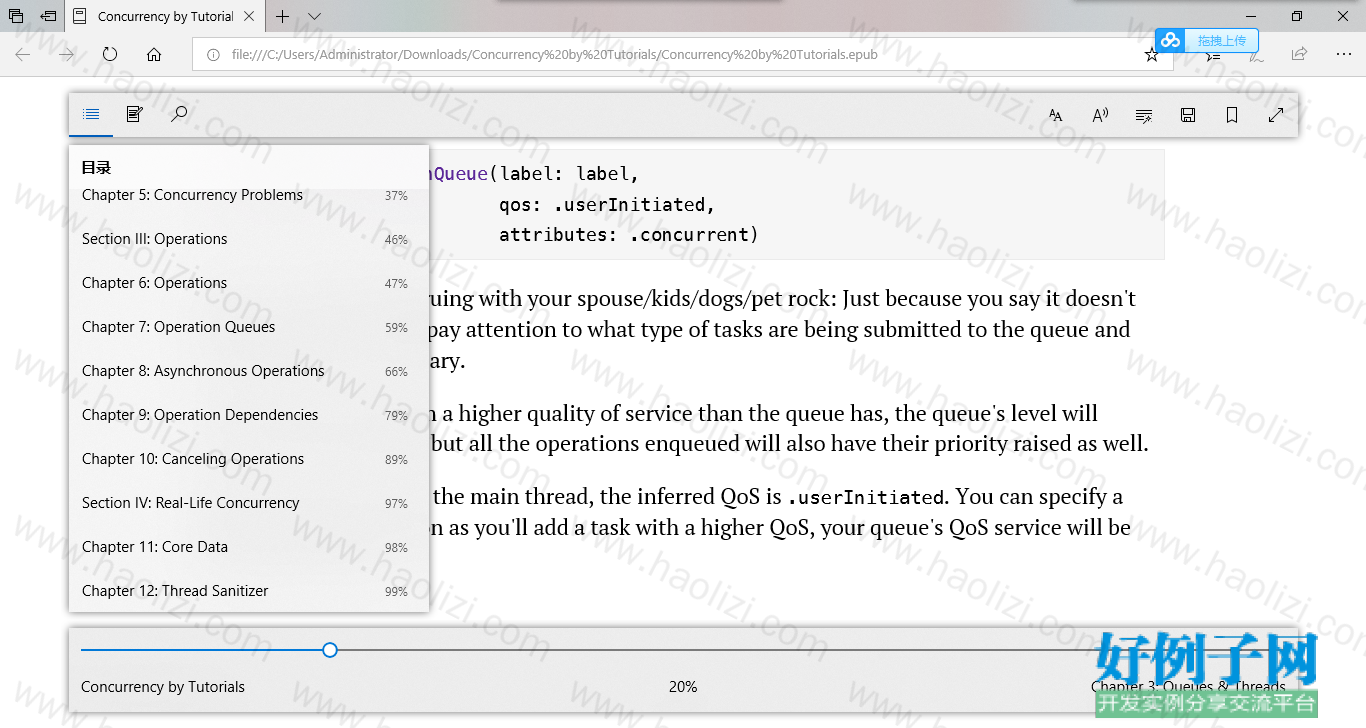
Task: Refresh the page
Action: tap(110, 54)
